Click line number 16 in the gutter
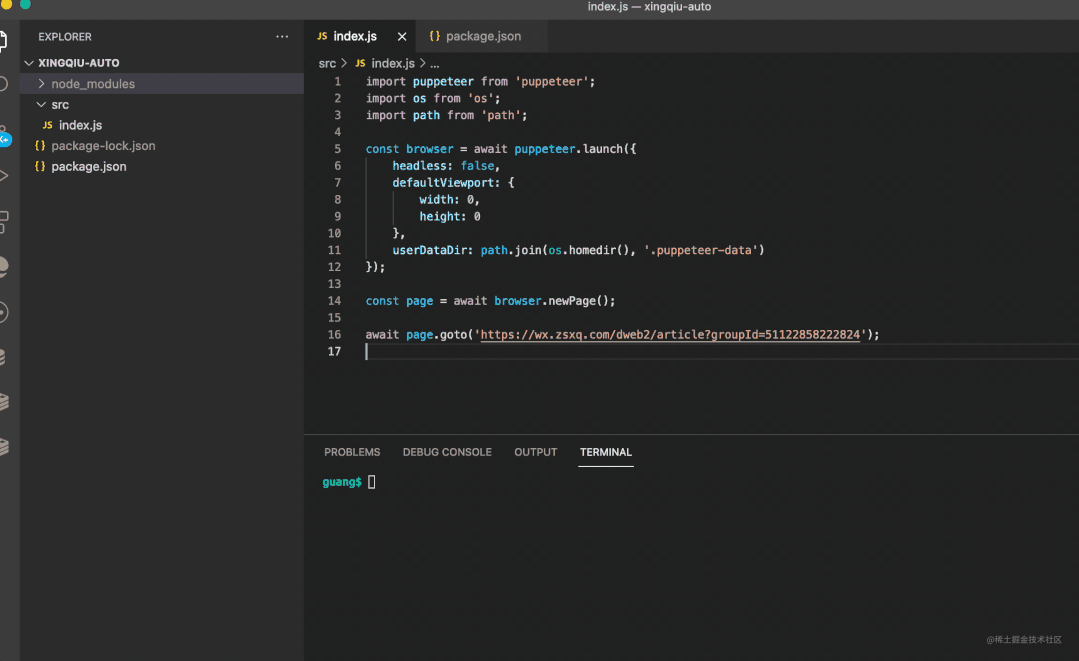The image size is (1079, 661). click(x=334, y=334)
